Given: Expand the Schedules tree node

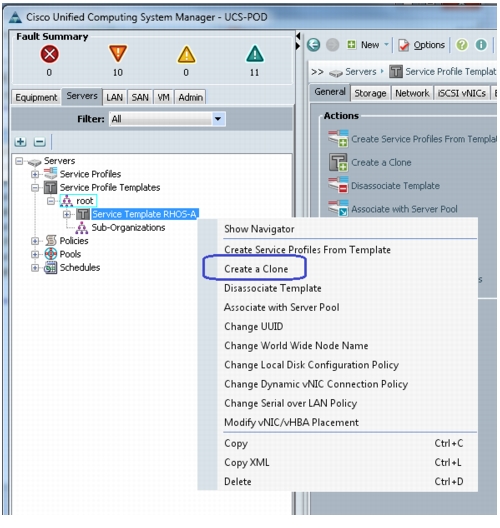Looking at the screenshot, I should 35,268.
